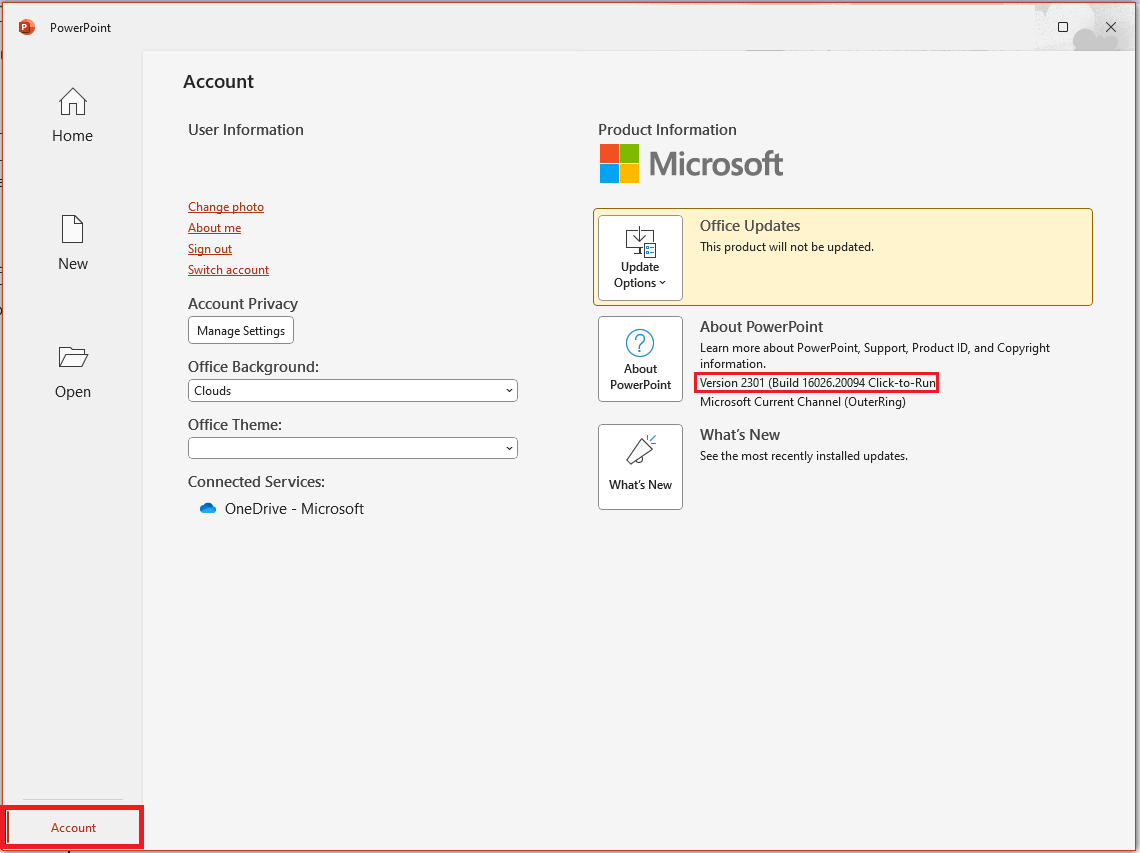
Task: Click the Manage Settings button
Action: click(x=241, y=331)
